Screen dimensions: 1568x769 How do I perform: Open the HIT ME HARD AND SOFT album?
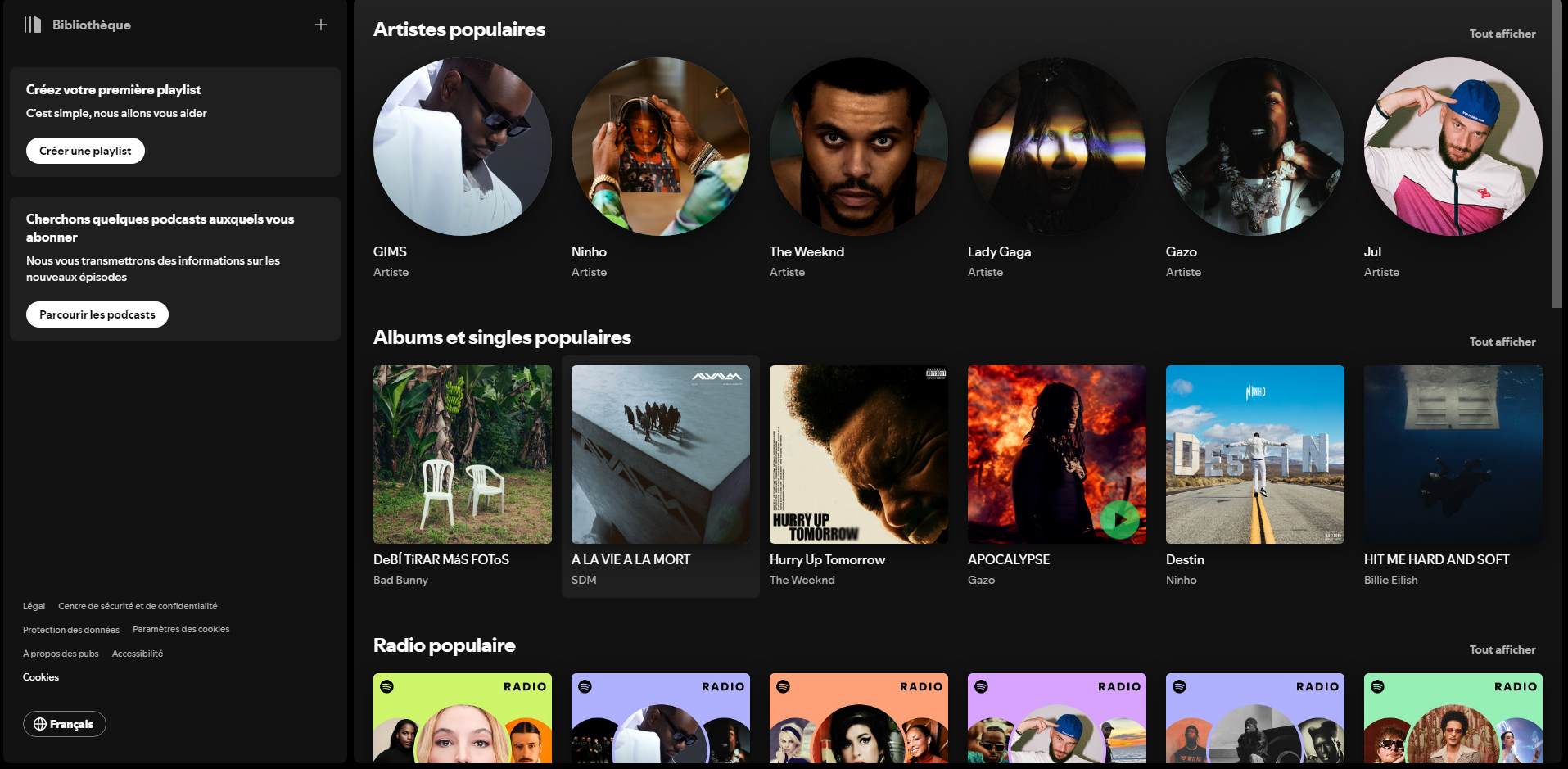[x=1453, y=455]
